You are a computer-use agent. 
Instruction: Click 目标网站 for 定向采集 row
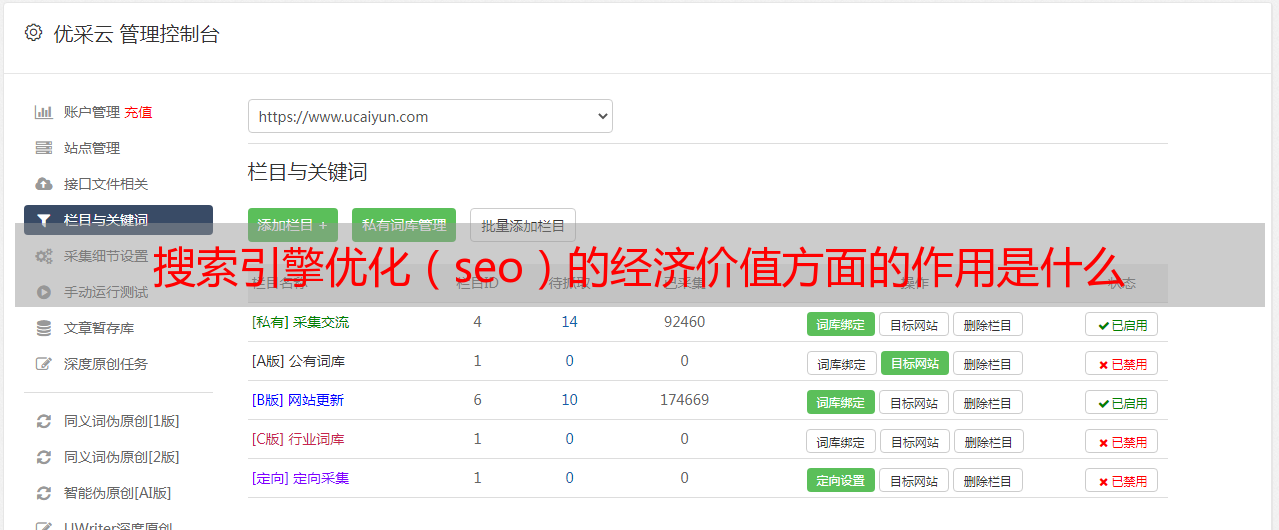914,480
